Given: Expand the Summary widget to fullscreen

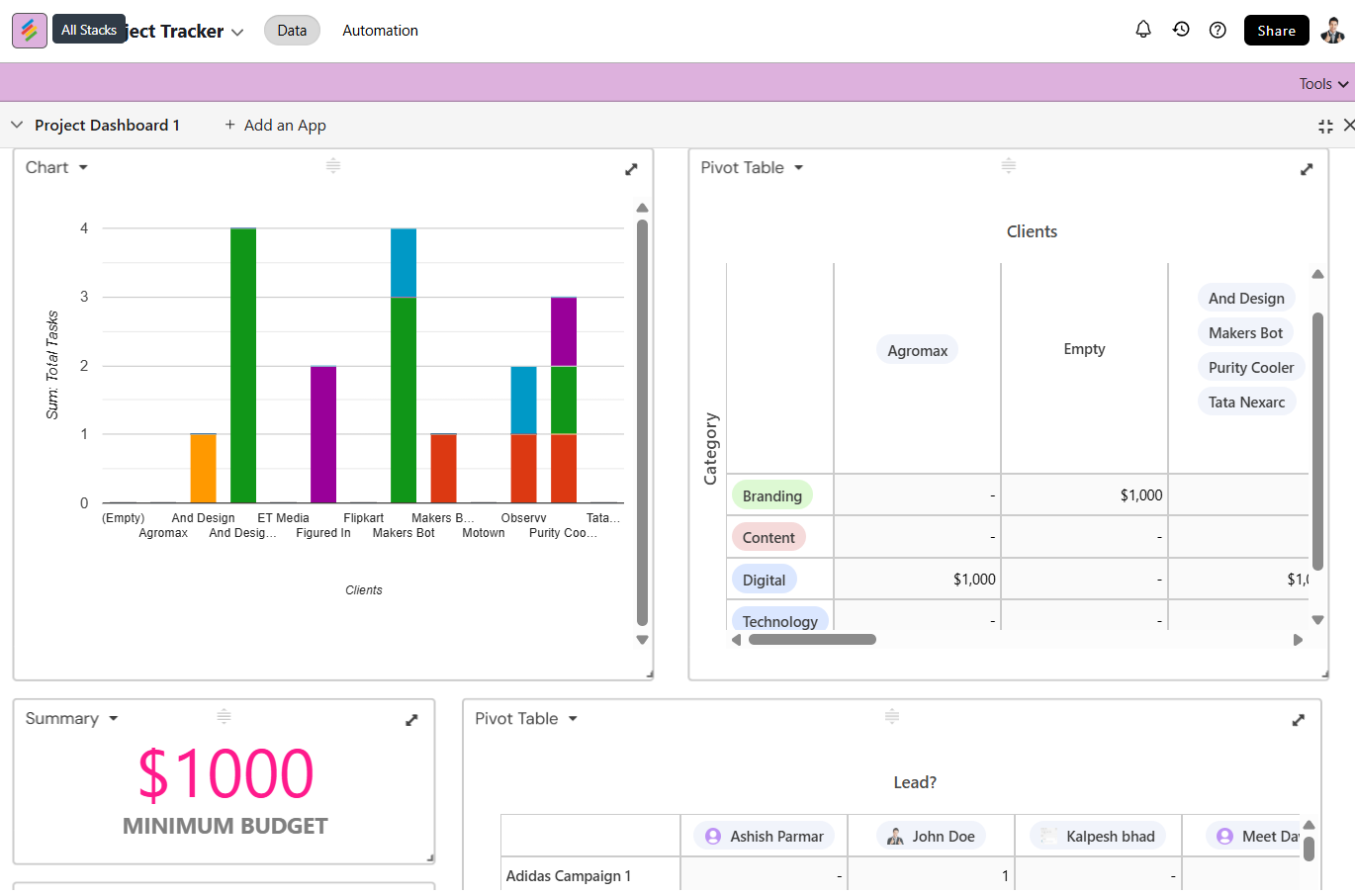Looking at the screenshot, I should [x=411, y=720].
